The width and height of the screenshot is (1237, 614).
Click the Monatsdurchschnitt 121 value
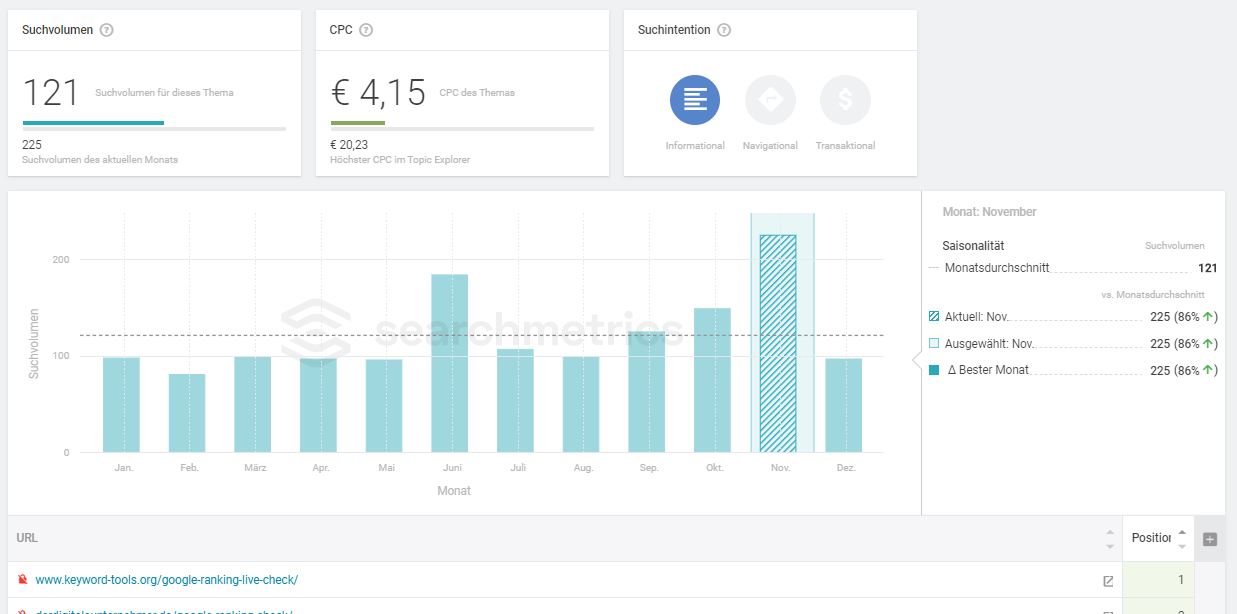pyautogui.click(x=1207, y=268)
